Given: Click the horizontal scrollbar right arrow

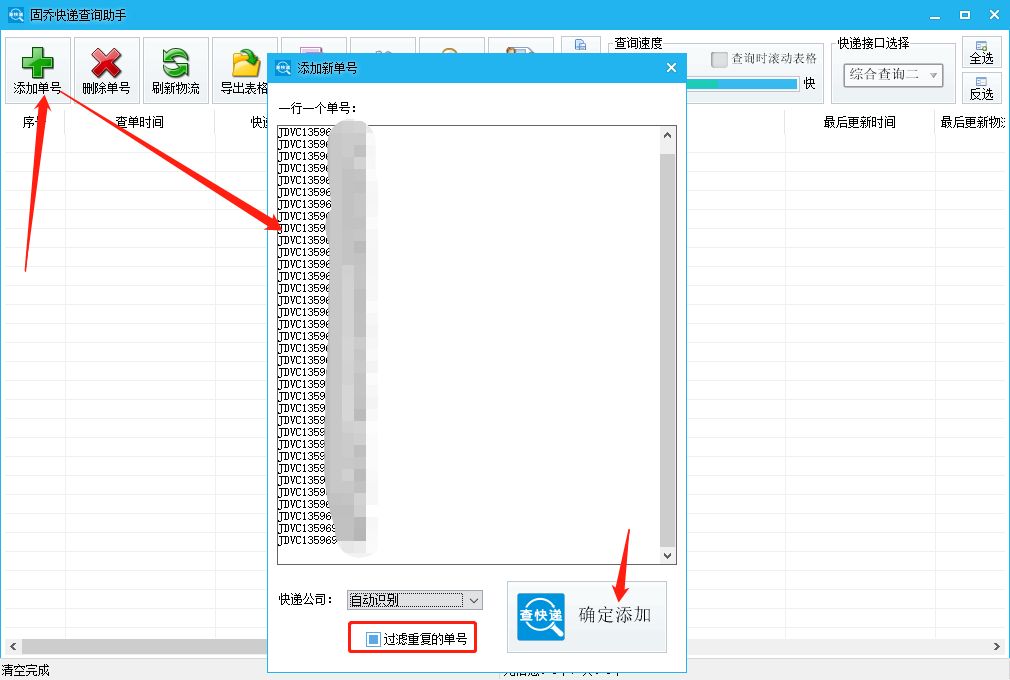Looking at the screenshot, I should click(996, 646).
